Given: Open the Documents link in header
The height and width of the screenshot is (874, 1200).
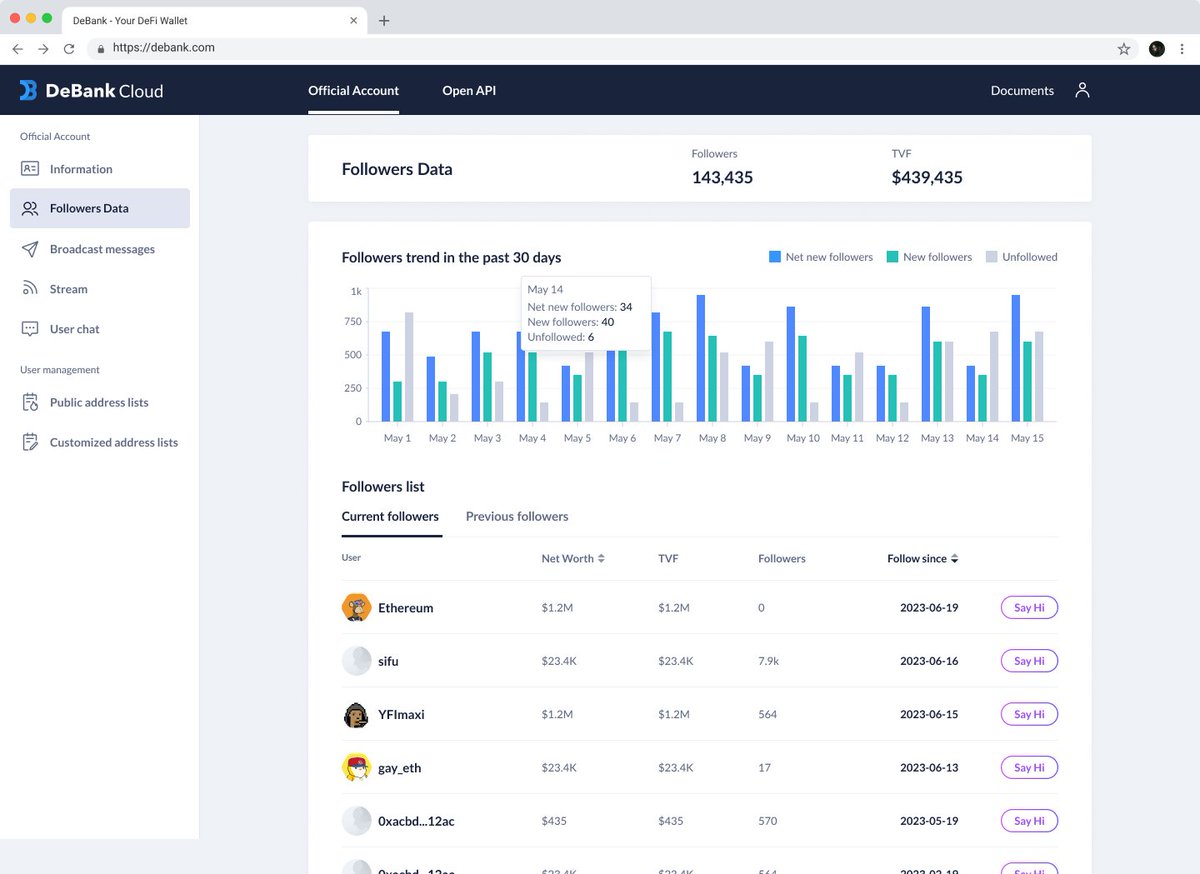Looking at the screenshot, I should tap(1022, 90).
